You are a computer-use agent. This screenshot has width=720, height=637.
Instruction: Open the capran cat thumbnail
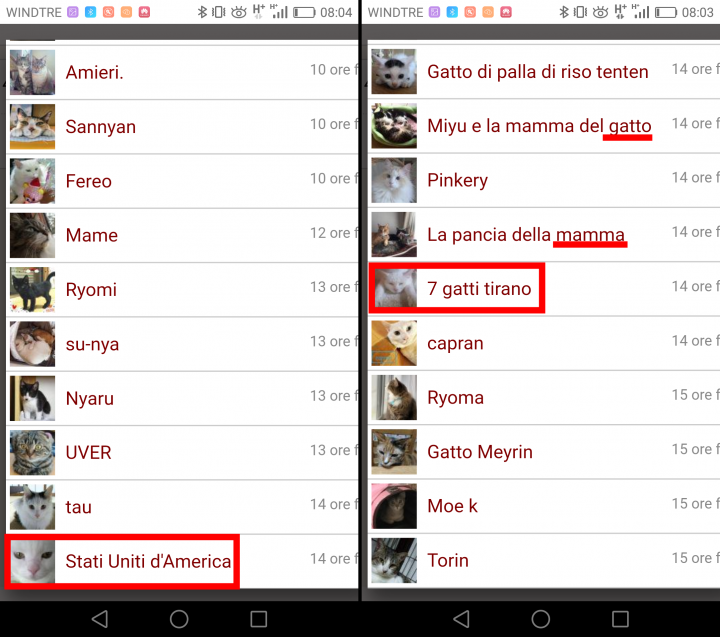point(394,343)
